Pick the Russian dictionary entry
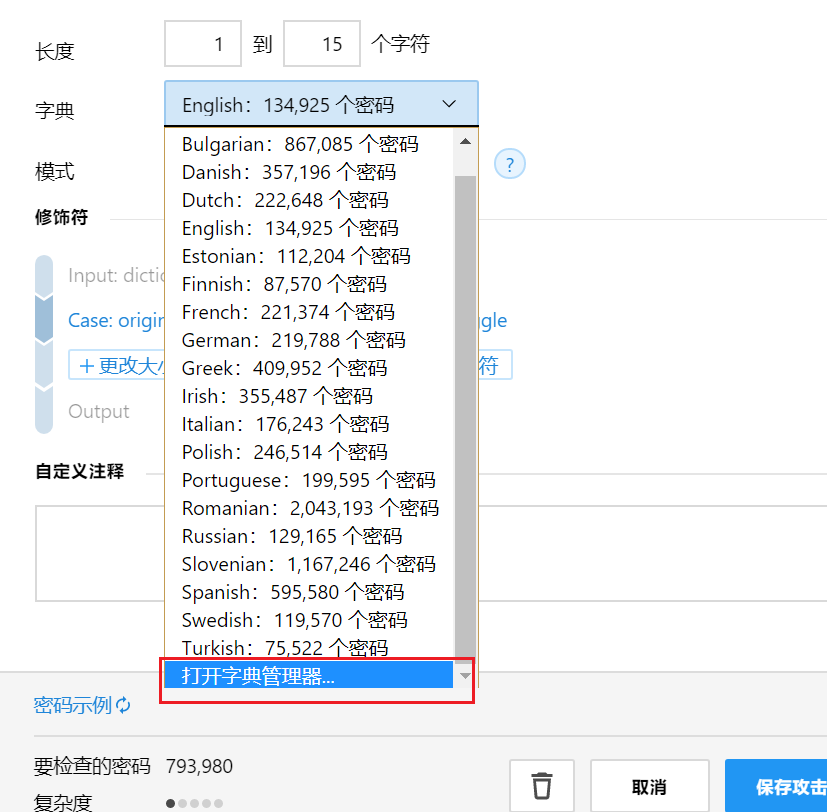This screenshot has width=827, height=812. (x=291, y=536)
